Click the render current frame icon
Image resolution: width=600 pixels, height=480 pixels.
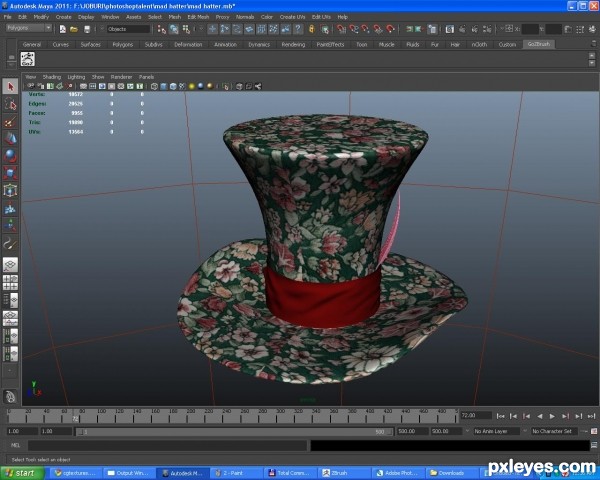pos(463,29)
